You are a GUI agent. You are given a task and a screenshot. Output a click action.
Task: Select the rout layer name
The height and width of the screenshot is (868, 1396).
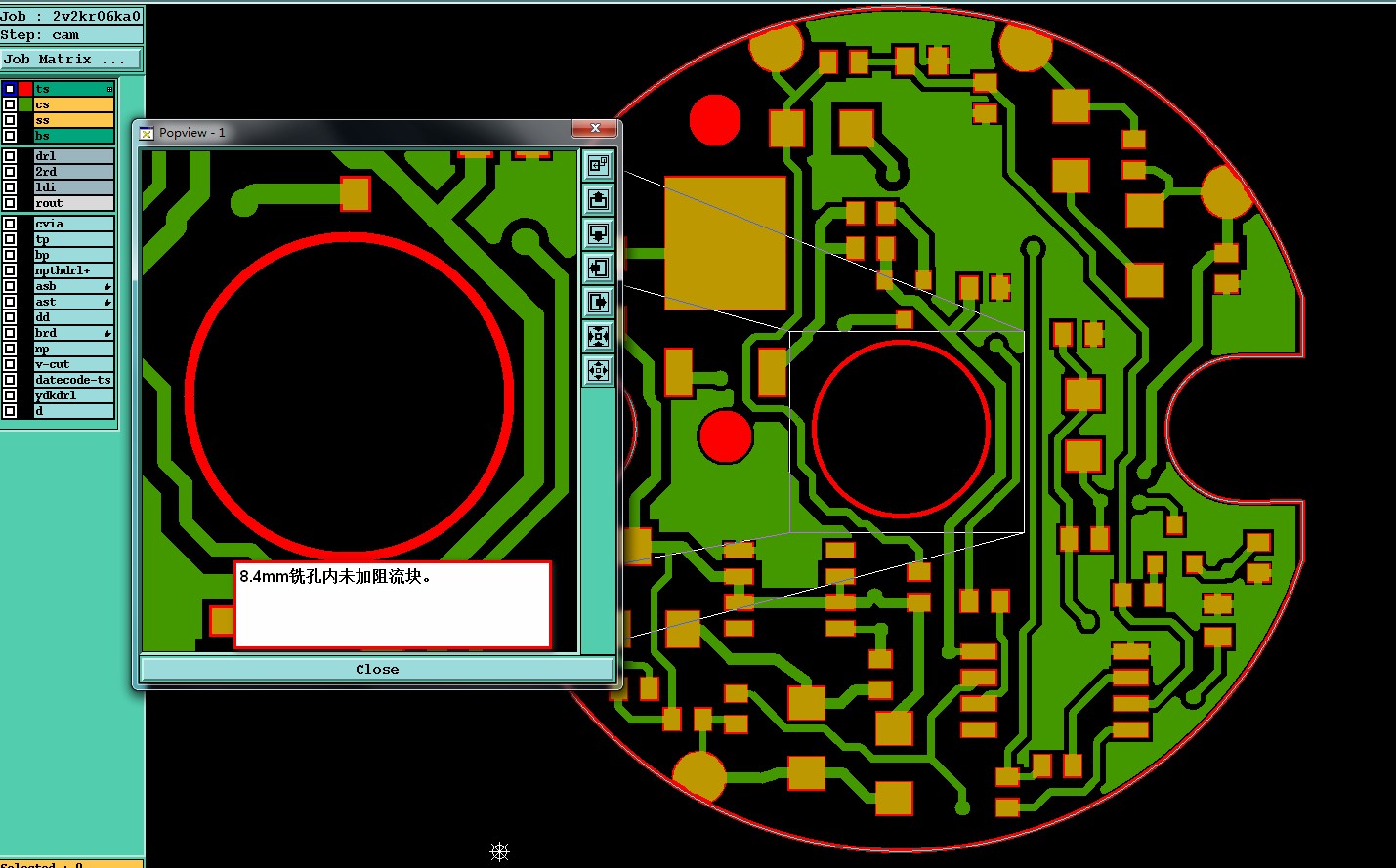click(x=74, y=203)
